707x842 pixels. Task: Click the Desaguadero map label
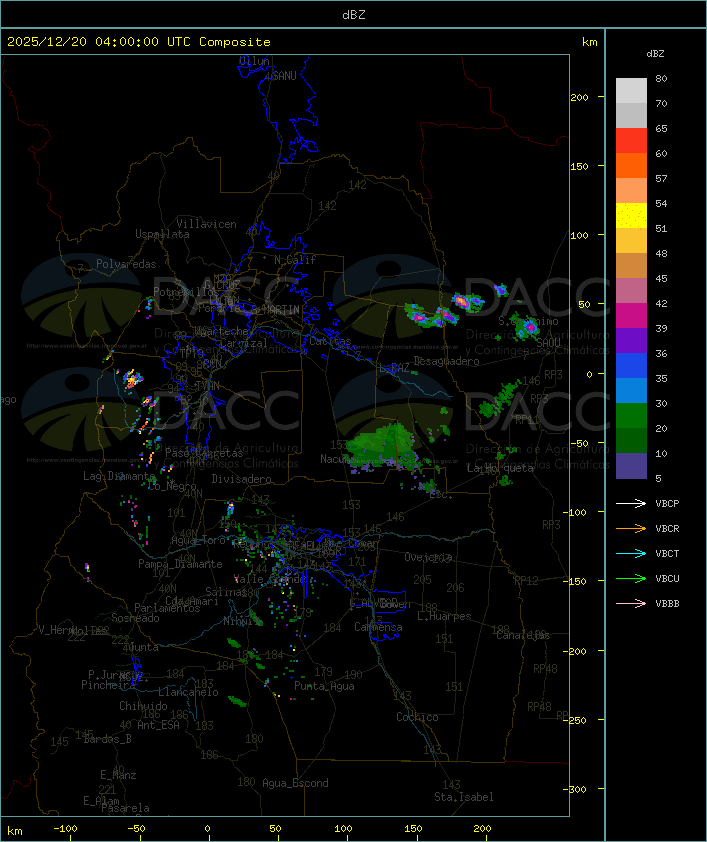(447, 361)
